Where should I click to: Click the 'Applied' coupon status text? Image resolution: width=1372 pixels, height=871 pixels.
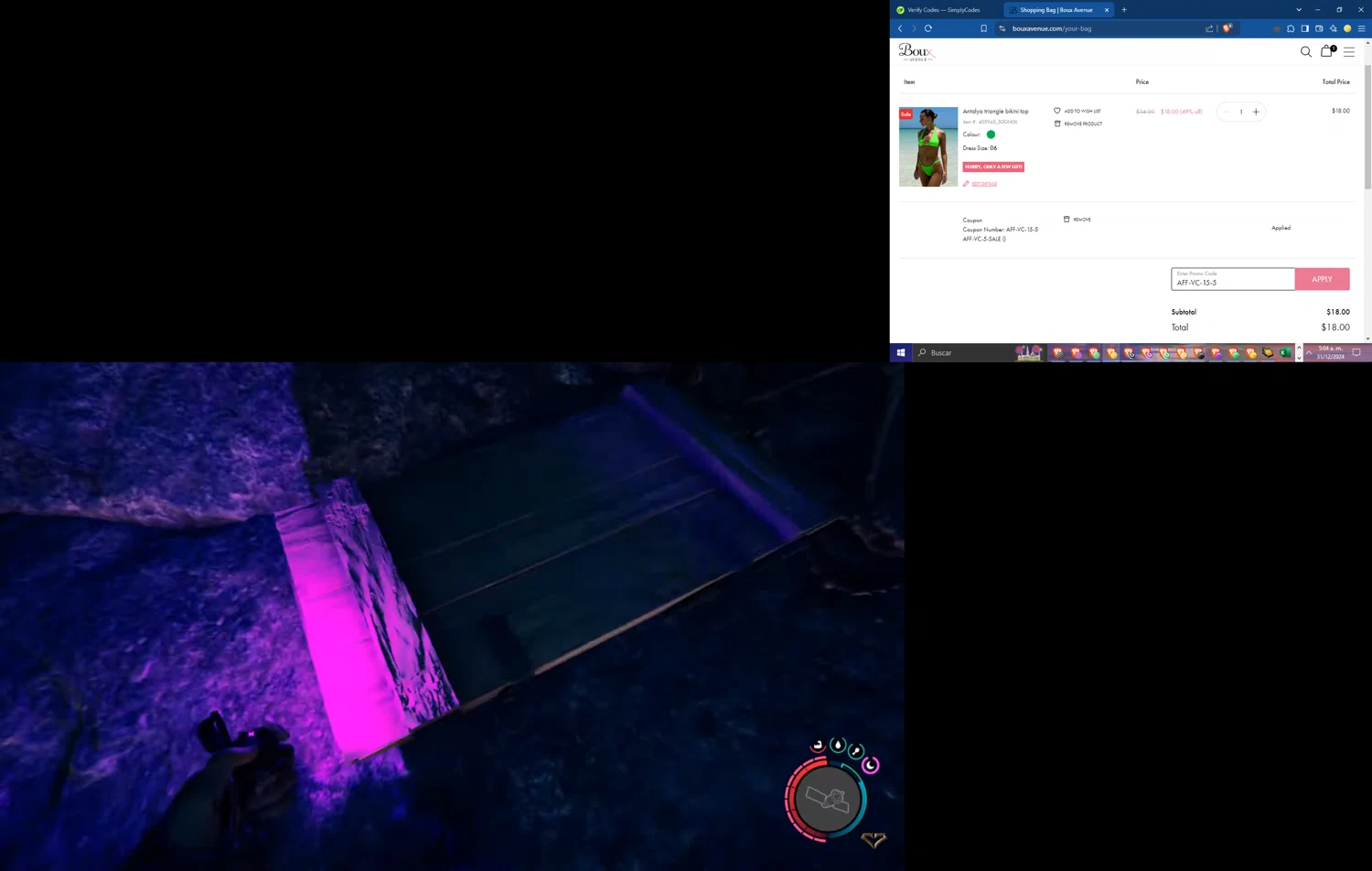1281,228
